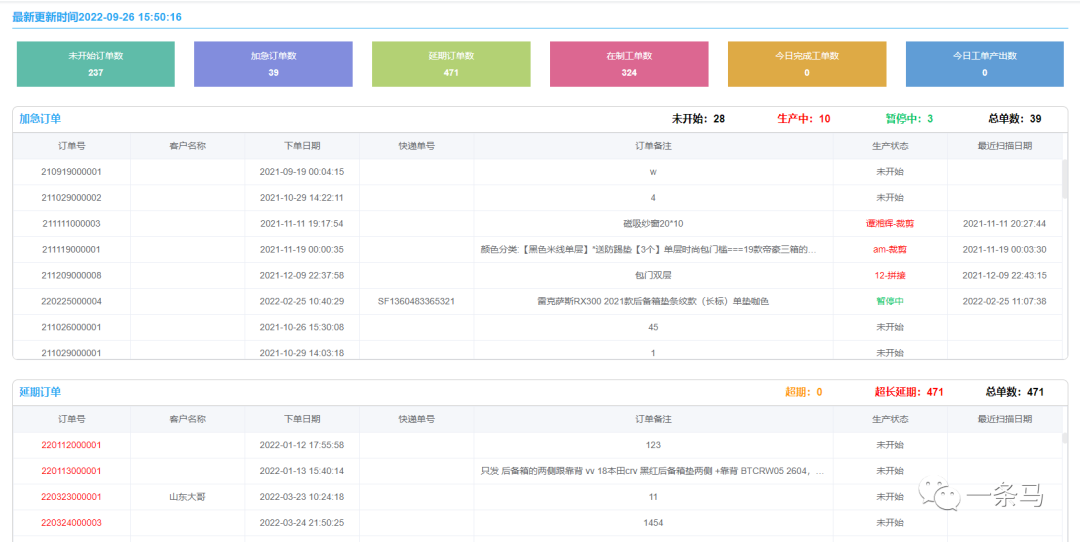The height and width of the screenshot is (542, 1080).
Task: Click the 未开始：28 counter
Action: pyautogui.click(x=698, y=118)
